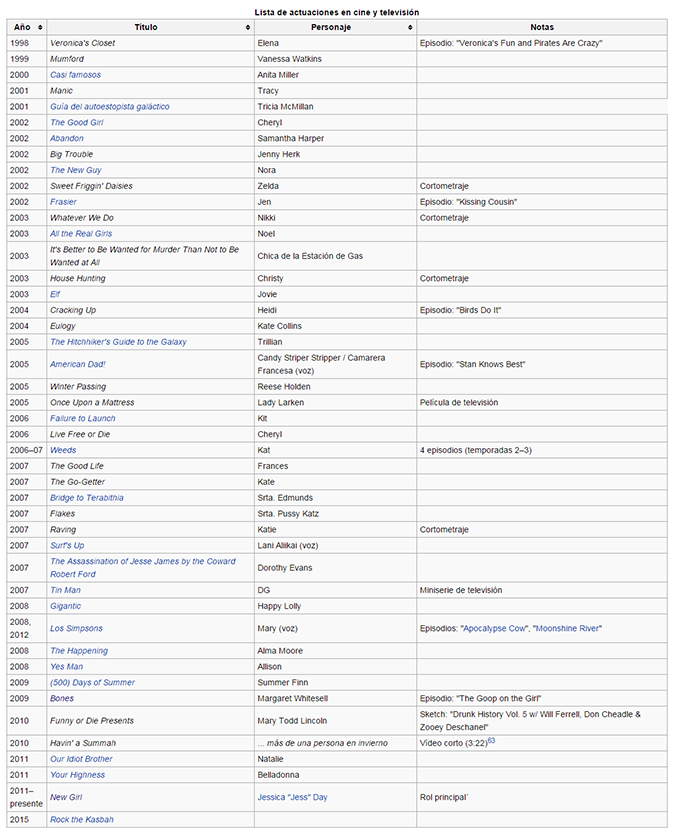Select the Lani Aliikai (voz) cell

pyautogui.click(x=336, y=546)
